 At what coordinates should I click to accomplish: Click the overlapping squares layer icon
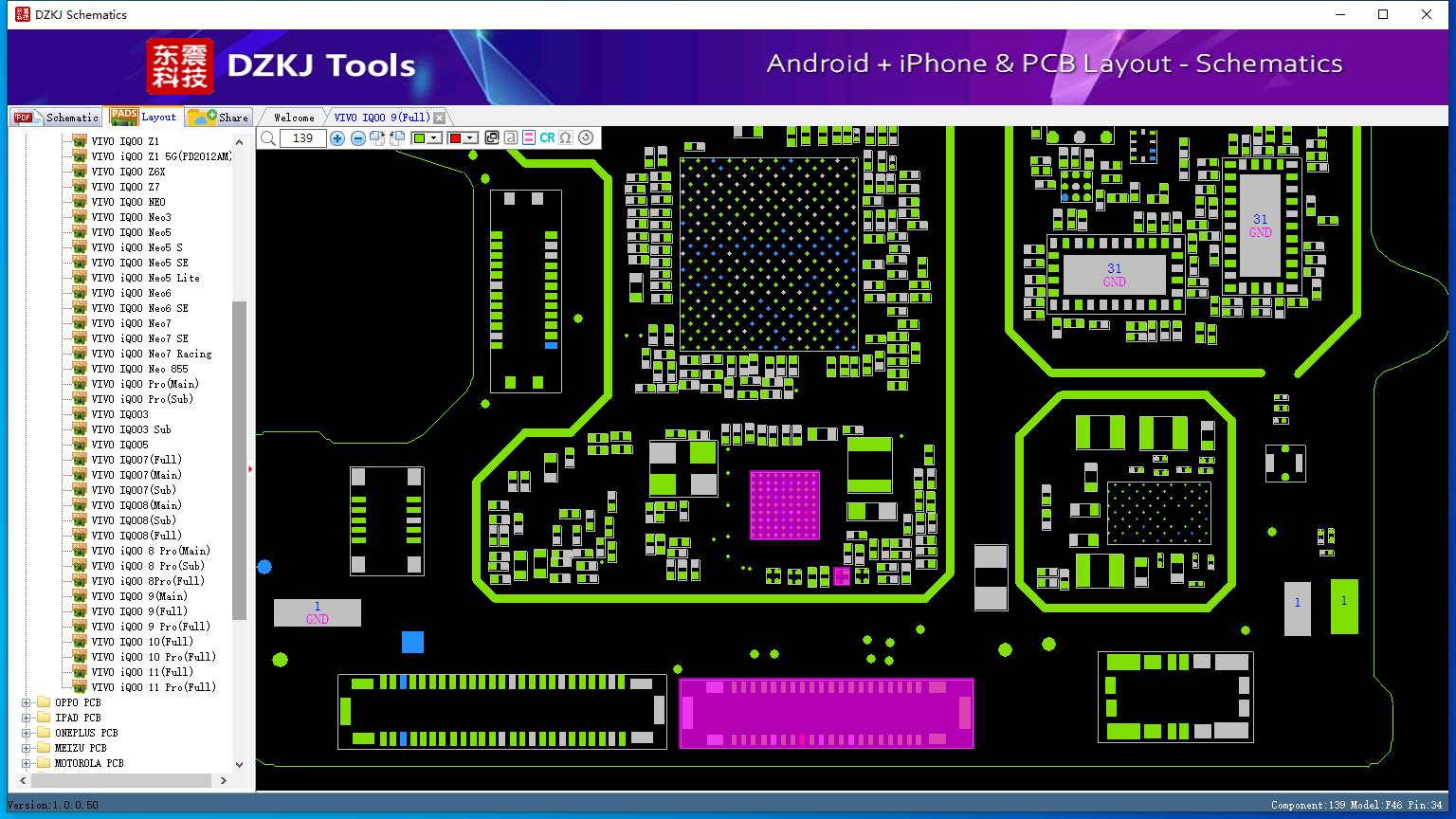492,138
